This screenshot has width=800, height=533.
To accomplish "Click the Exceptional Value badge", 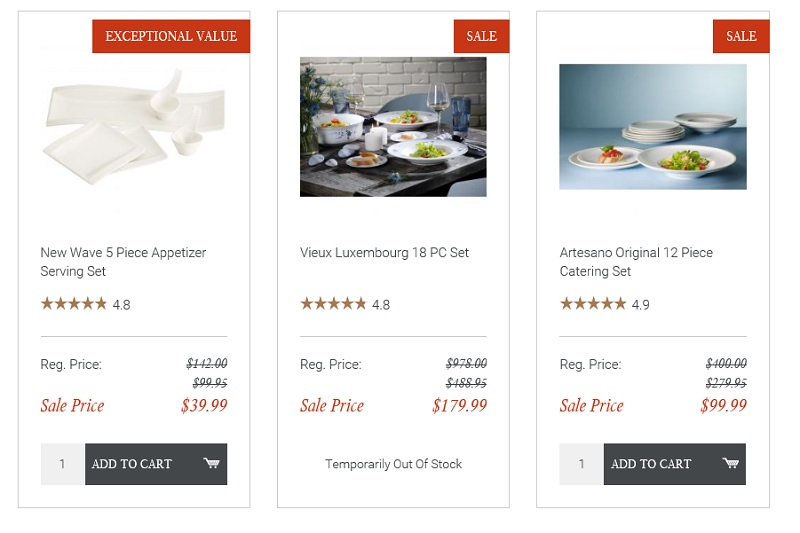I will click(171, 36).
